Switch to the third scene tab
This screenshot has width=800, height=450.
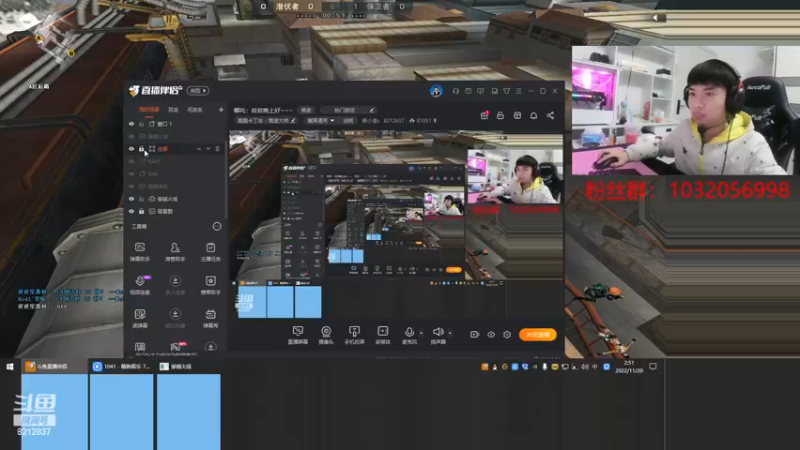point(195,110)
